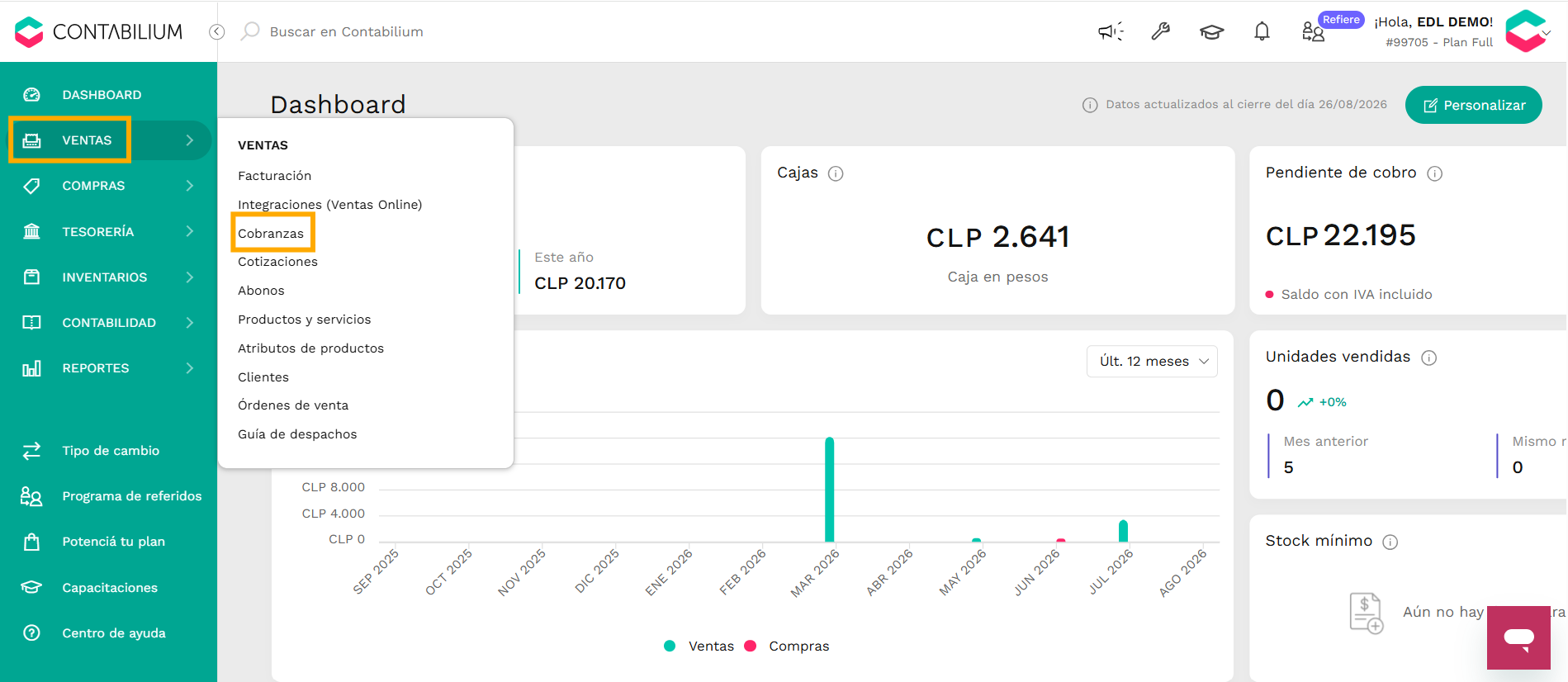The width and height of the screenshot is (1568, 682).
Task: Click the Refiere referral icon
Action: click(1313, 31)
